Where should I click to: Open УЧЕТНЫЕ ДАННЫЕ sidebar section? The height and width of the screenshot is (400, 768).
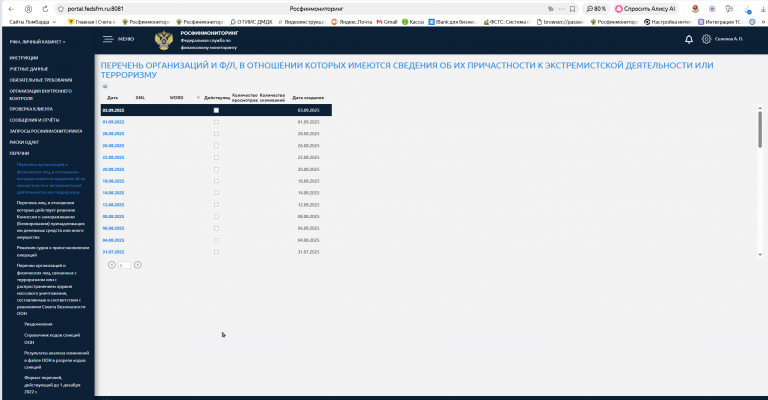click(x=28, y=69)
